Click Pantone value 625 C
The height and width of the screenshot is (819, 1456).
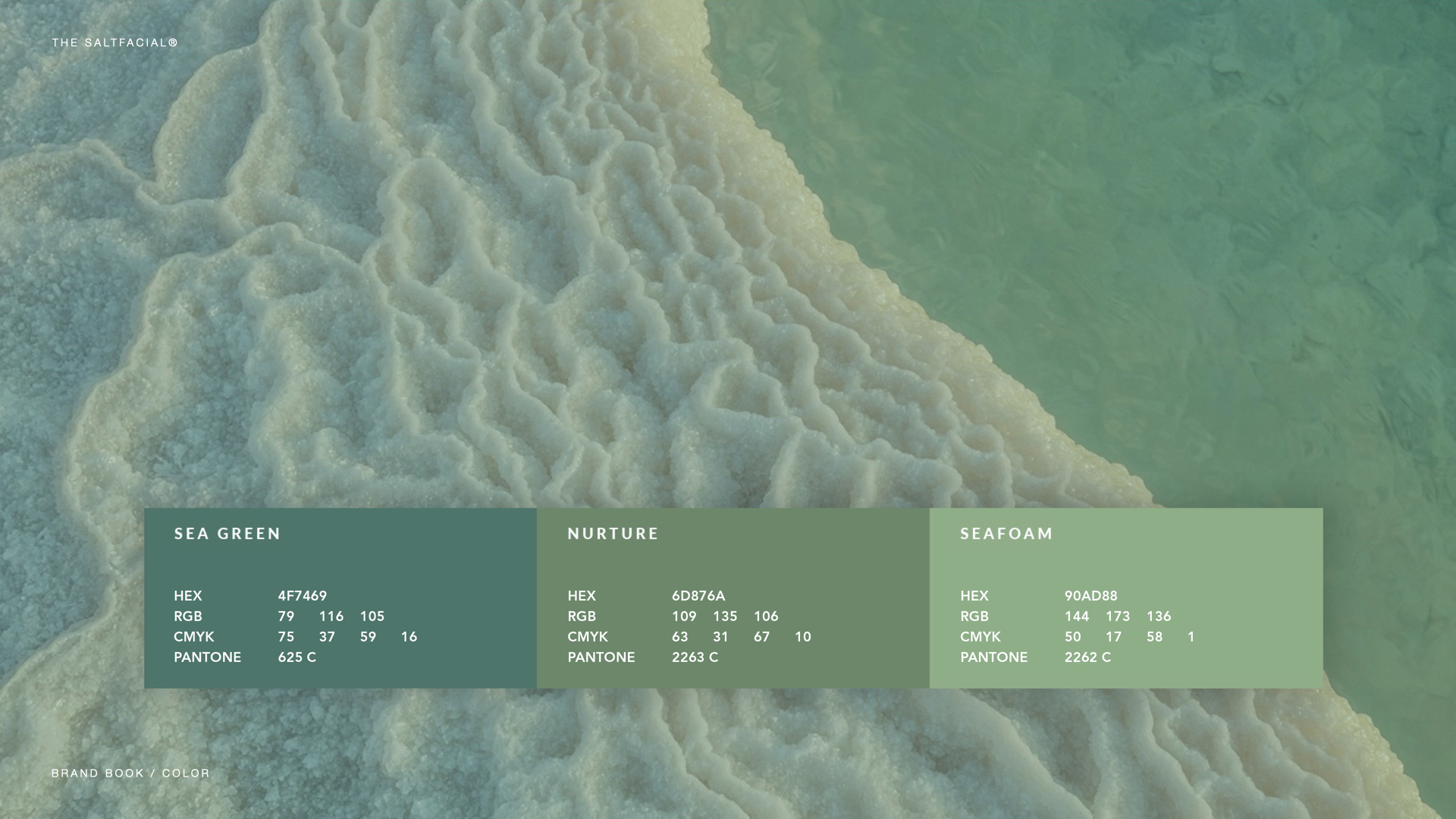297,657
